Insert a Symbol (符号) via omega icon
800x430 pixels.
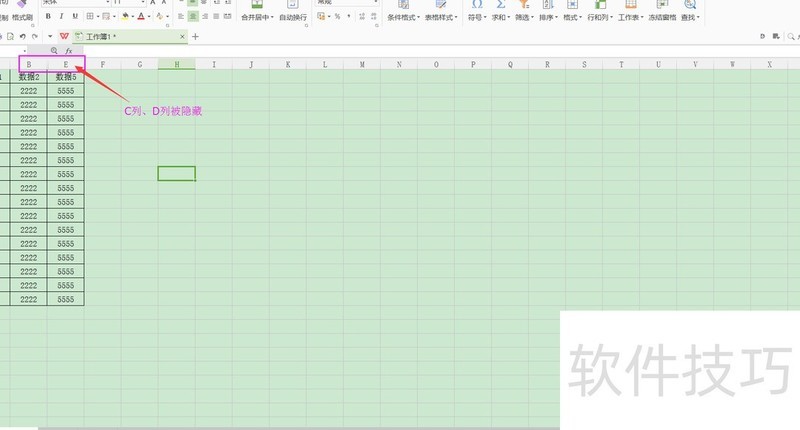click(x=477, y=5)
